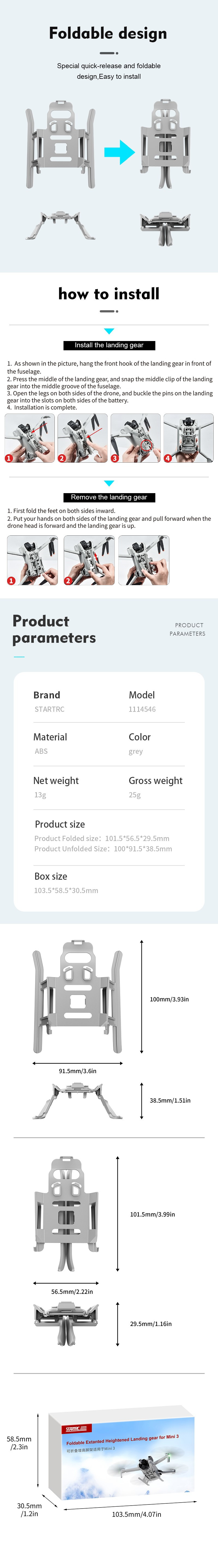
Task: Click the cyan arrow between the landing gears
Action: 119,152
